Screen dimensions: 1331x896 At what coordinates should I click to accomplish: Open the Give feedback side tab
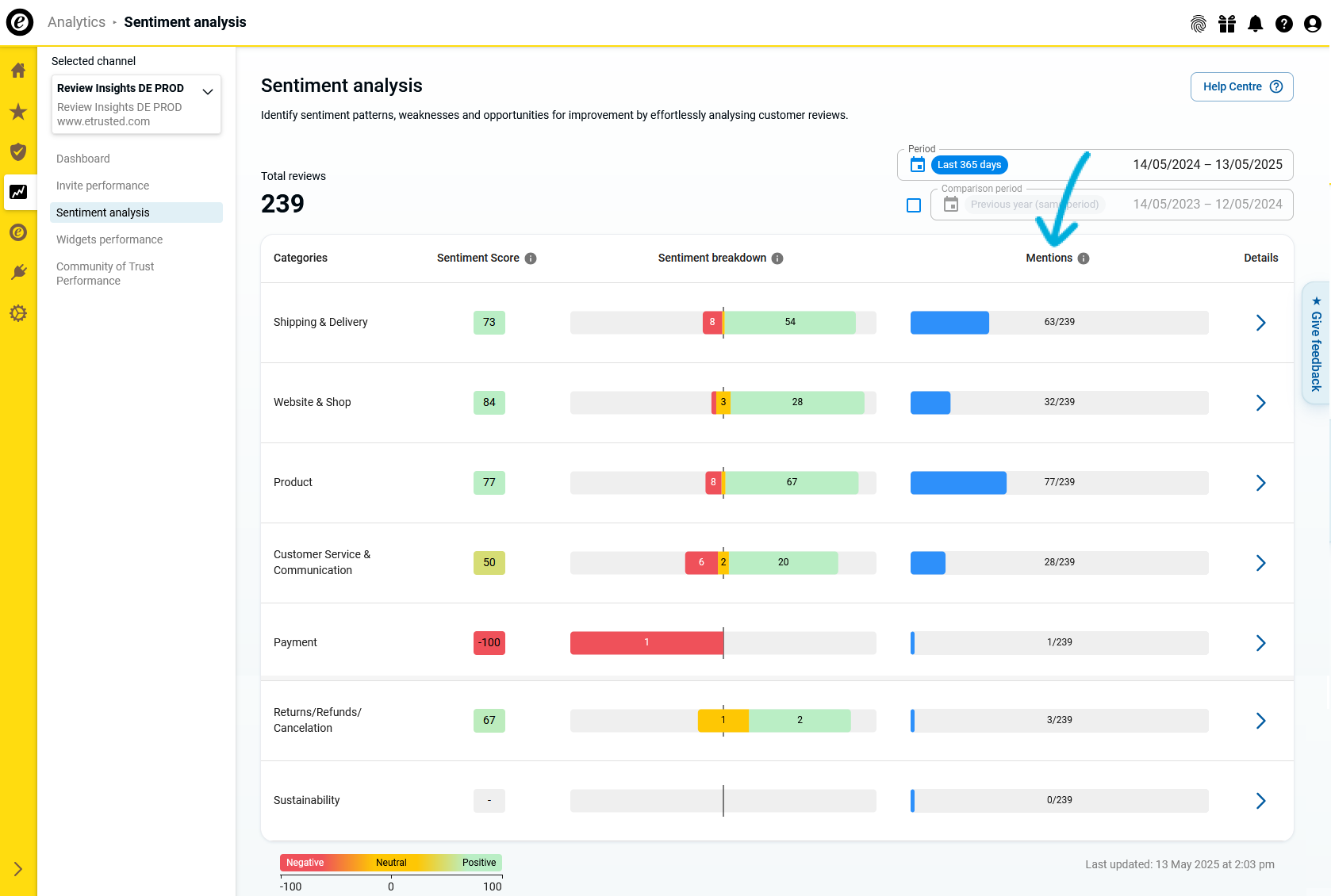[x=1317, y=343]
